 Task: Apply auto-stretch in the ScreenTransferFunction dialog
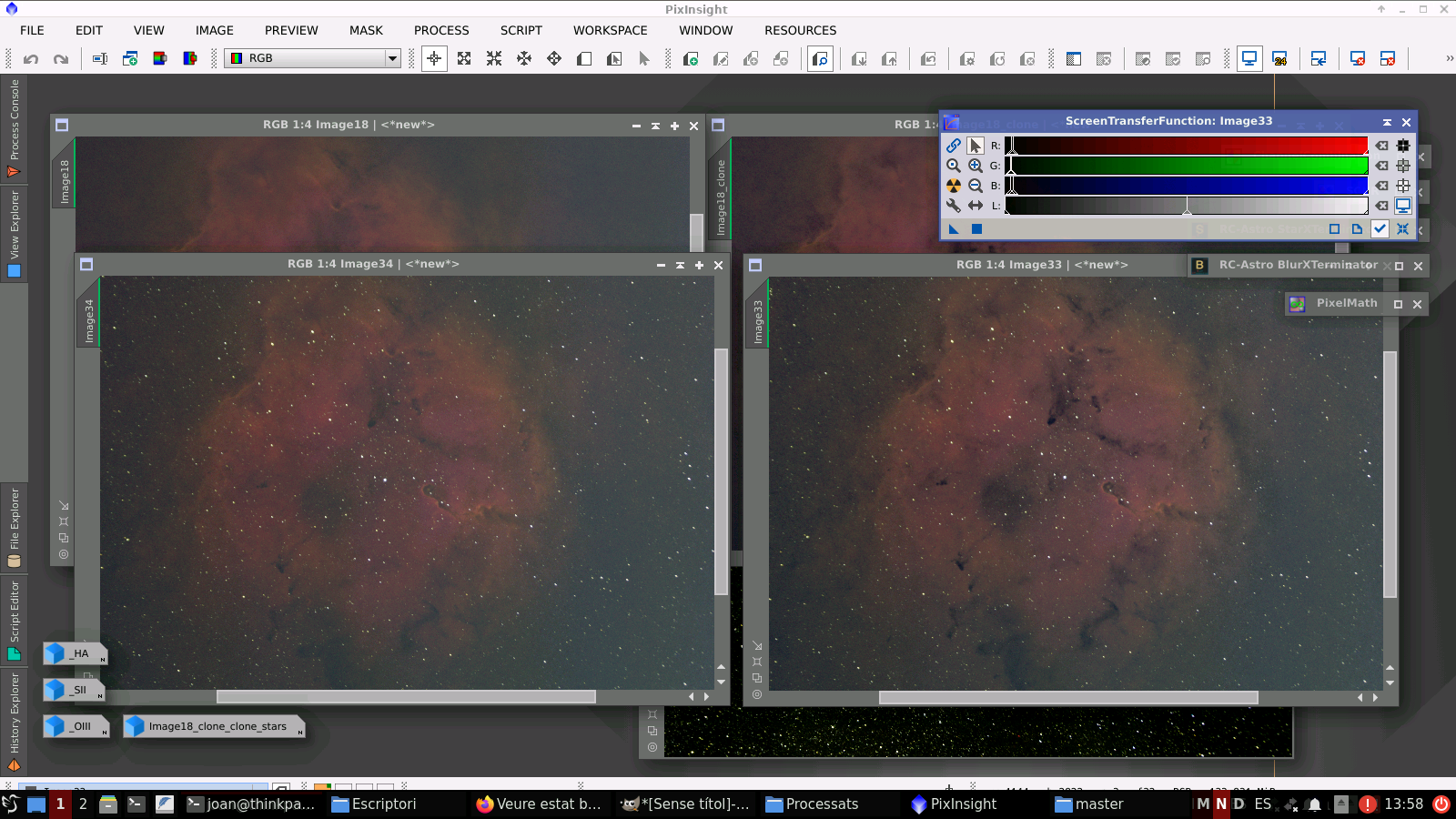coord(954,185)
